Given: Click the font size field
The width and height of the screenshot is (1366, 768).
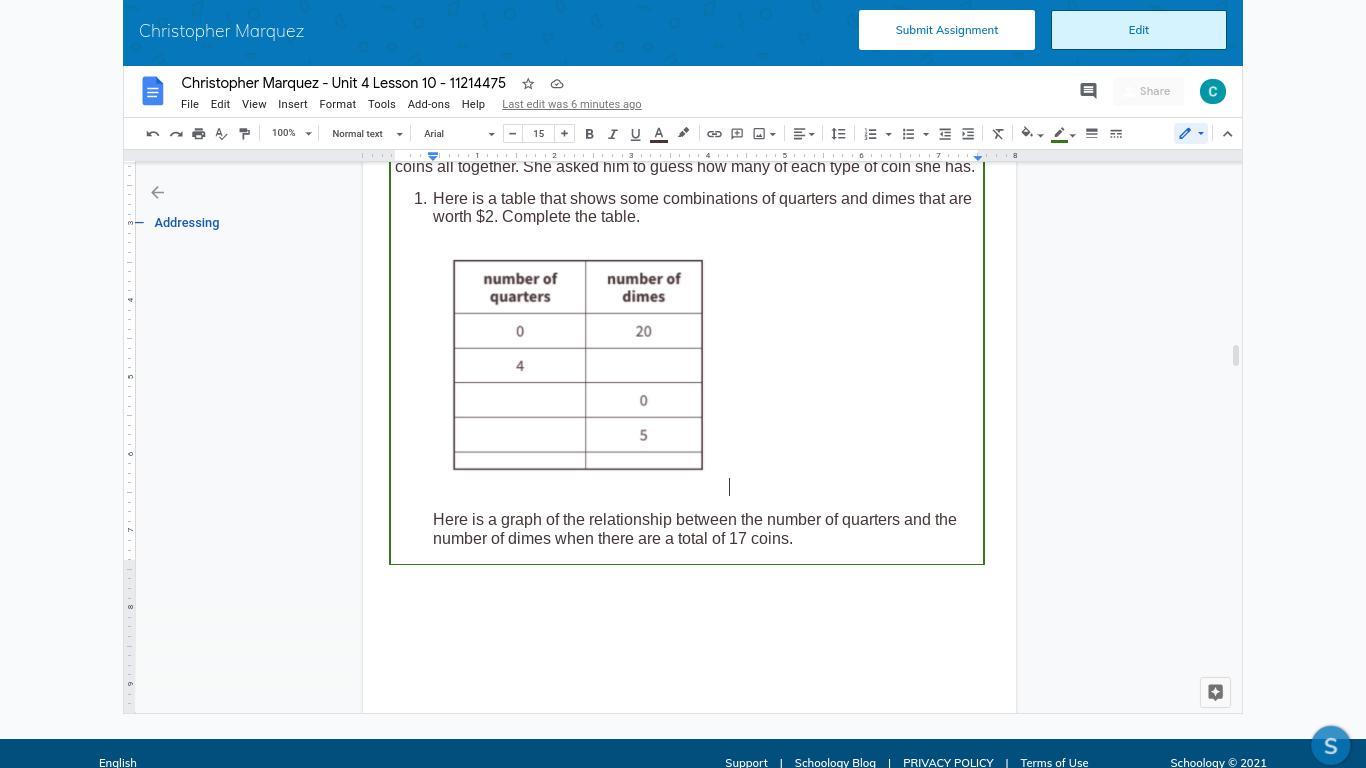Looking at the screenshot, I should click(x=539, y=134).
